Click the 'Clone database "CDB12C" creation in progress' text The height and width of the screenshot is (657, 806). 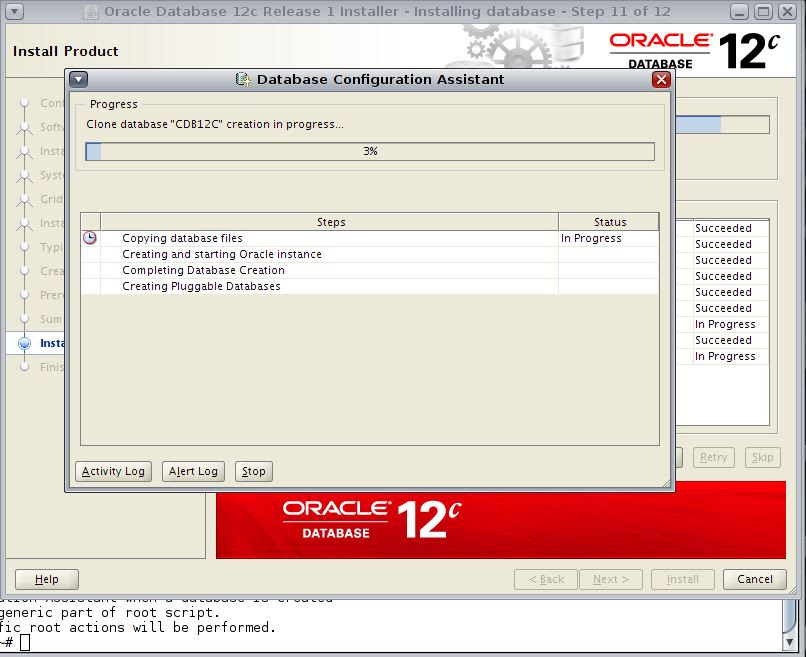tap(215, 124)
